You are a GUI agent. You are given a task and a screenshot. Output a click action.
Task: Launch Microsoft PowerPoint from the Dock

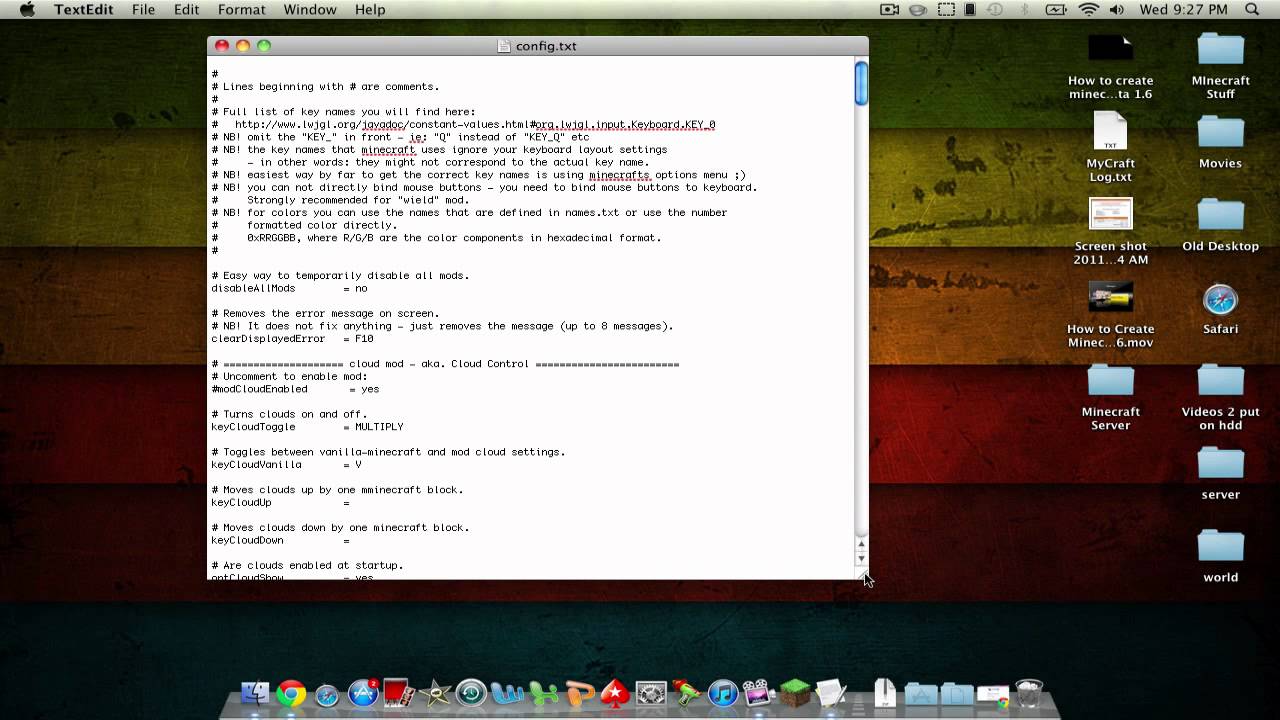(x=579, y=692)
